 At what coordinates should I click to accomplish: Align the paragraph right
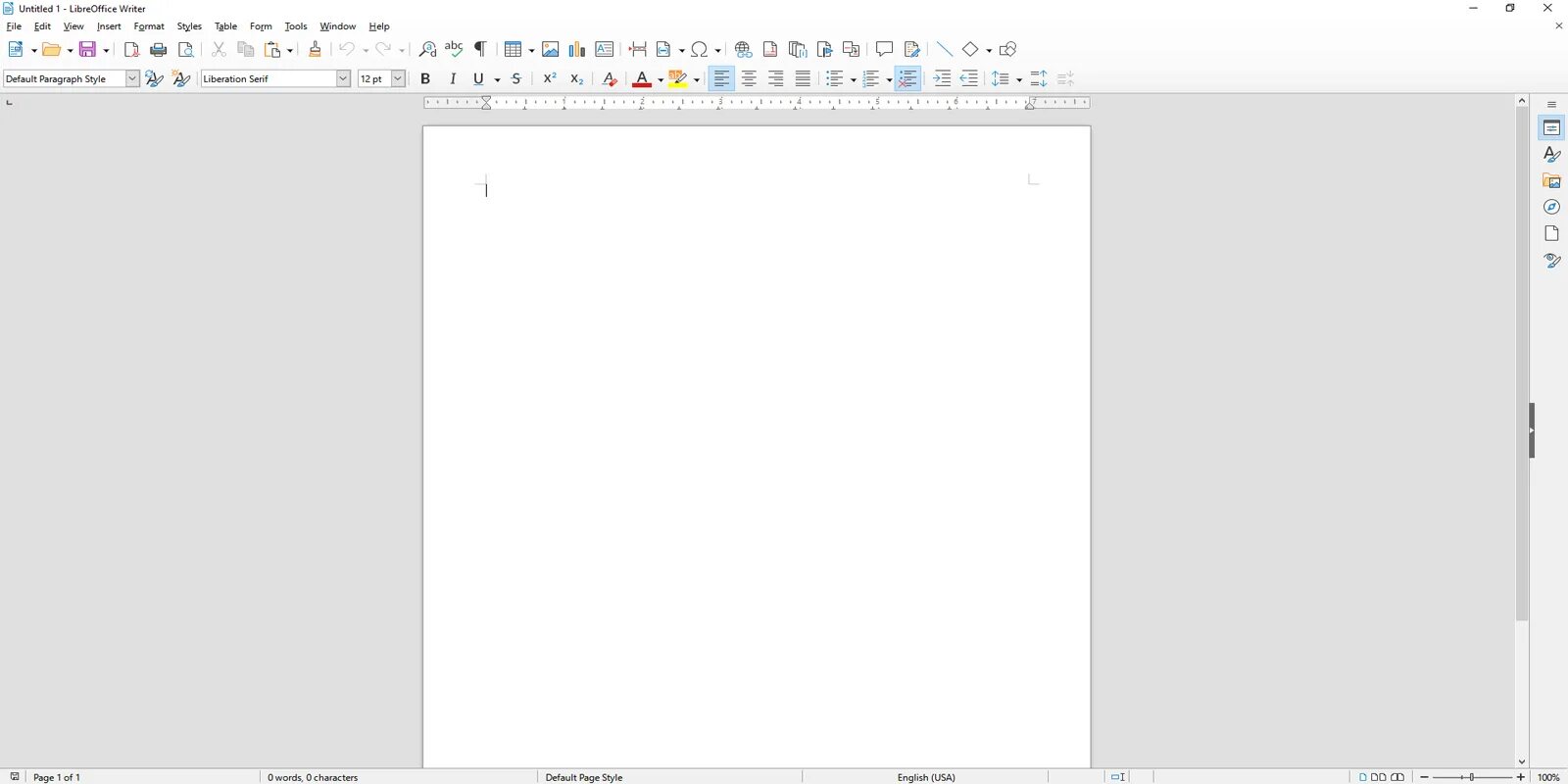pyautogui.click(x=776, y=78)
